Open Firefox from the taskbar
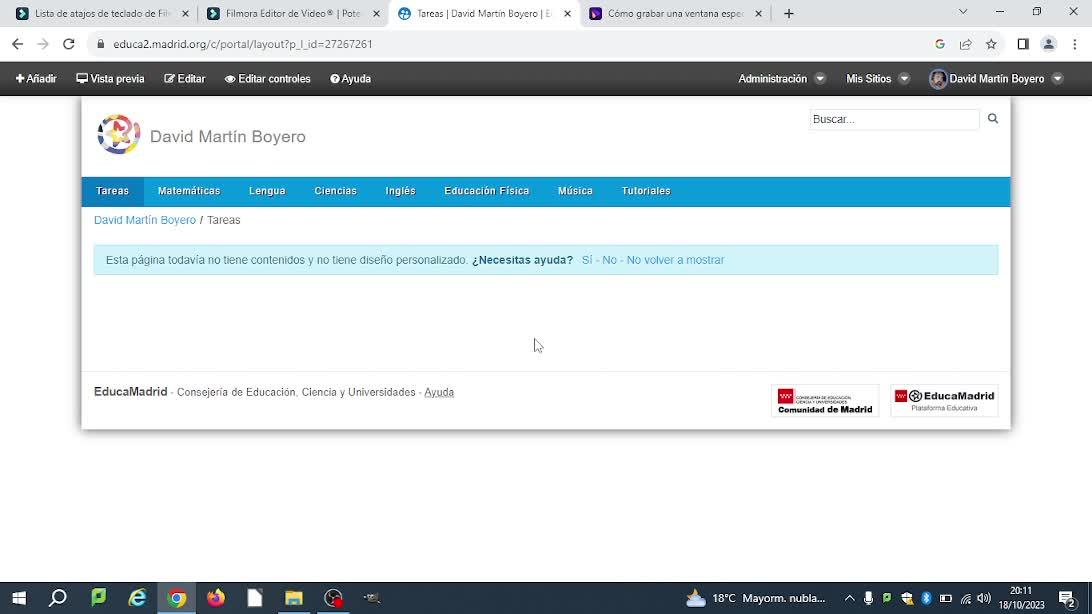 (216, 598)
